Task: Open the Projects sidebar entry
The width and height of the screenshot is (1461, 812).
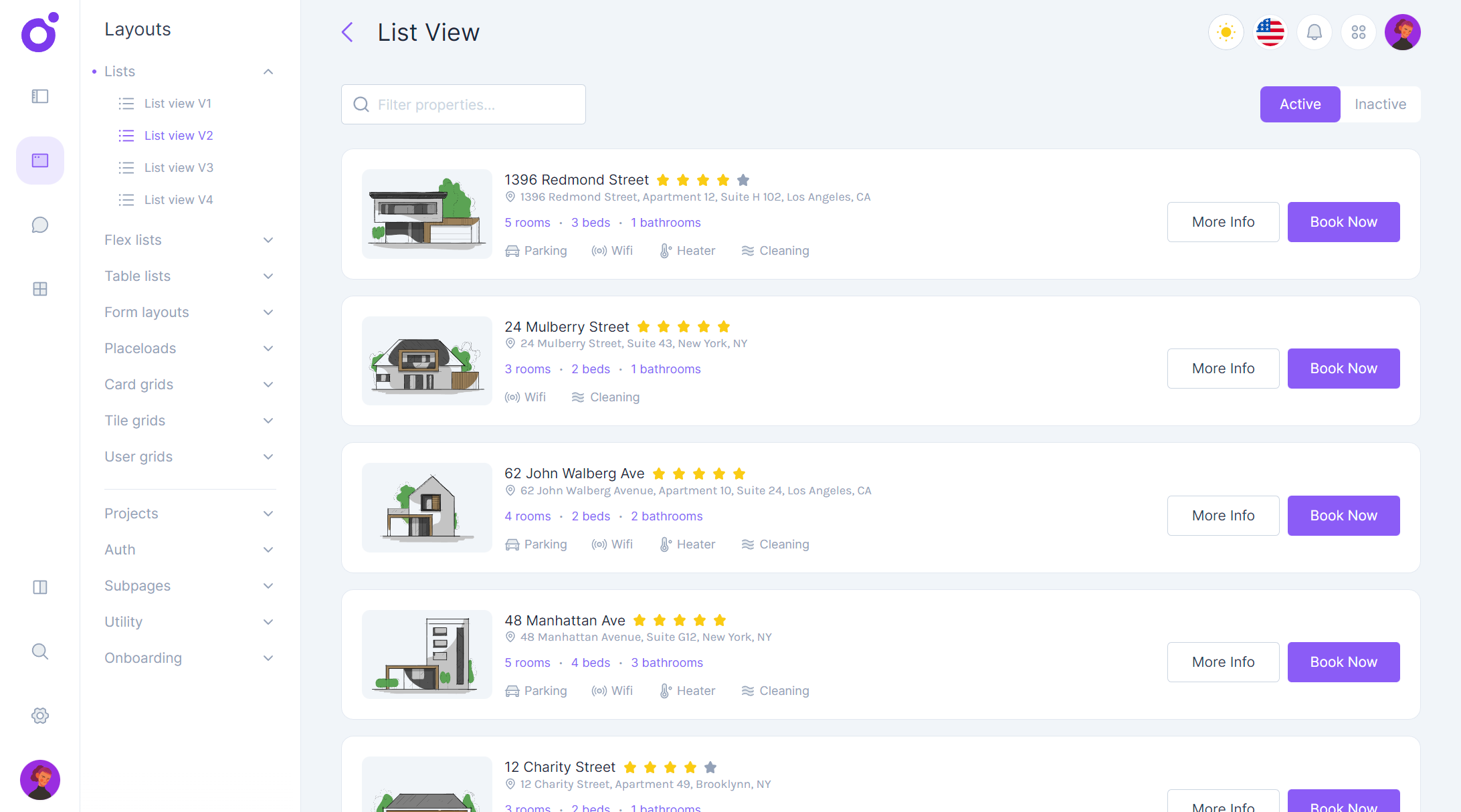Action: coord(131,513)
